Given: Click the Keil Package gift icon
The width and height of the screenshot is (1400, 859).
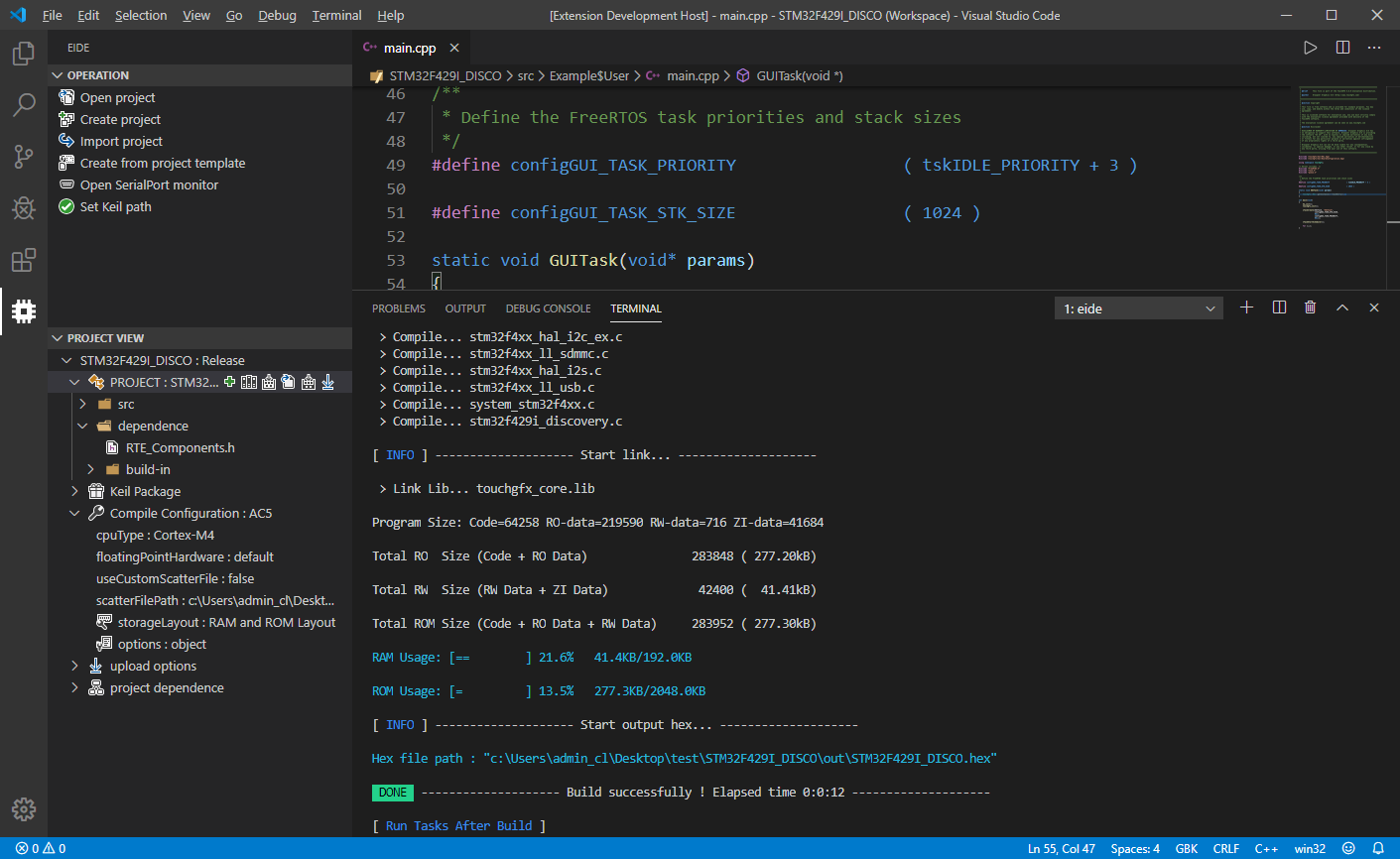Looking at the screenshot, I should point(96,491).
